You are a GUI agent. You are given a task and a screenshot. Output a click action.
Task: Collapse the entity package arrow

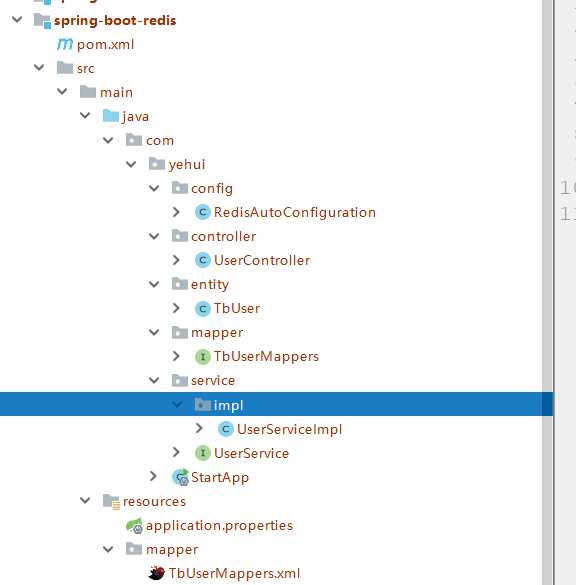pos(154,284)
